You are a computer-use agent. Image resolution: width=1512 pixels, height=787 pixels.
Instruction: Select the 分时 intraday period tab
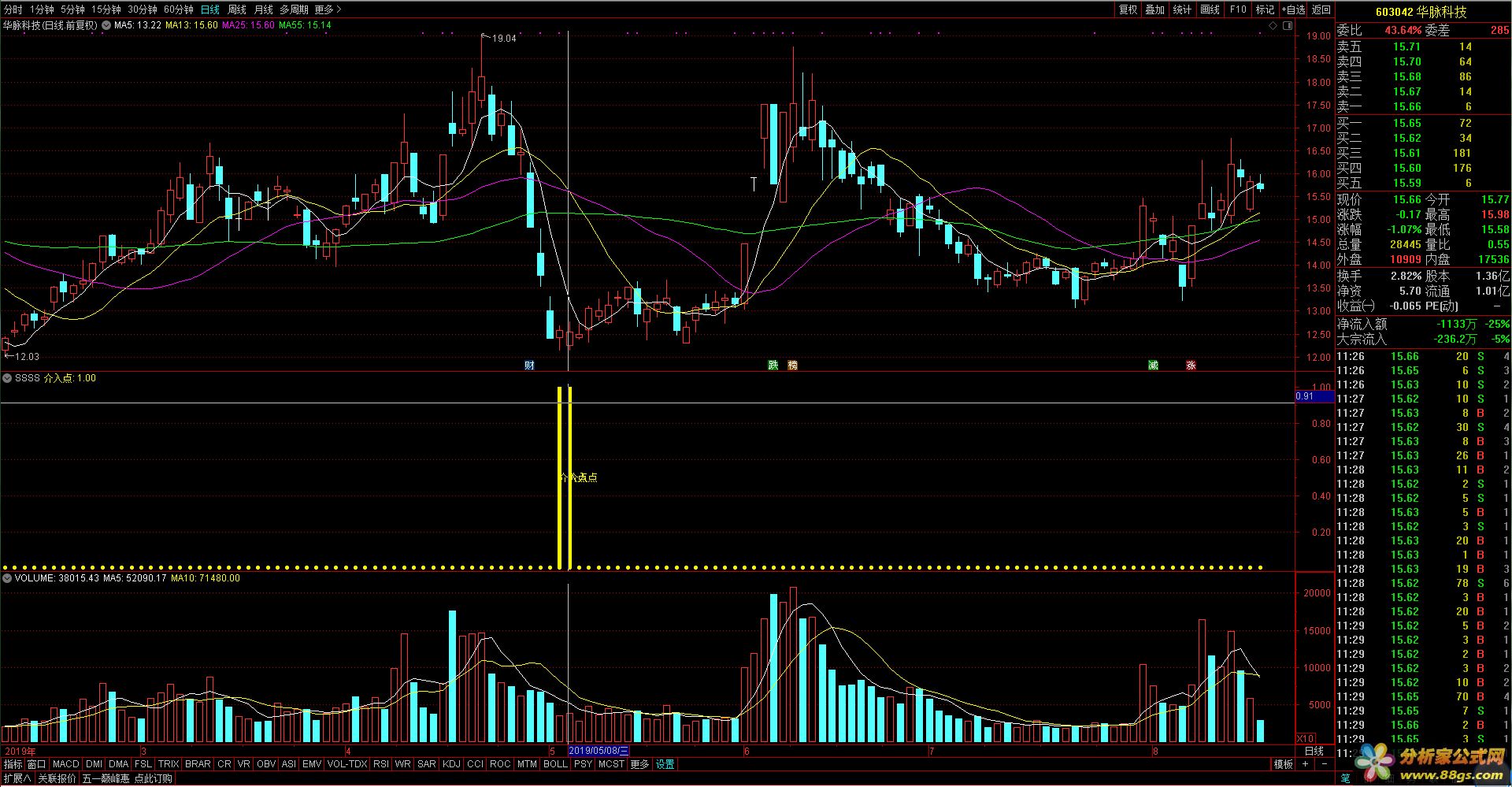click(x=13, y=9)
